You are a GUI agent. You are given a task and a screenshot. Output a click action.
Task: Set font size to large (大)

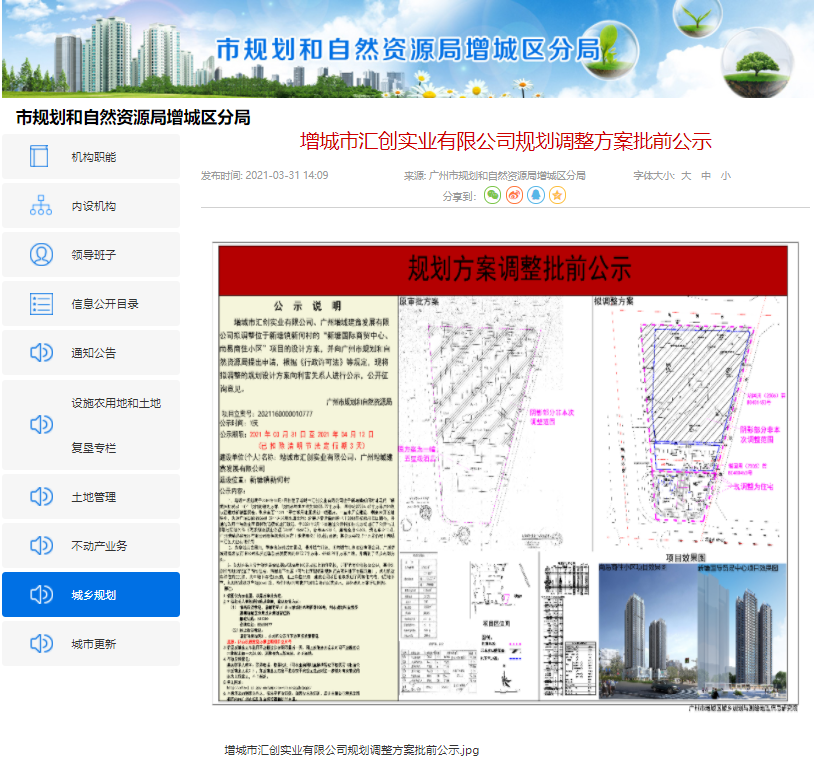click(x=686, y=176)
